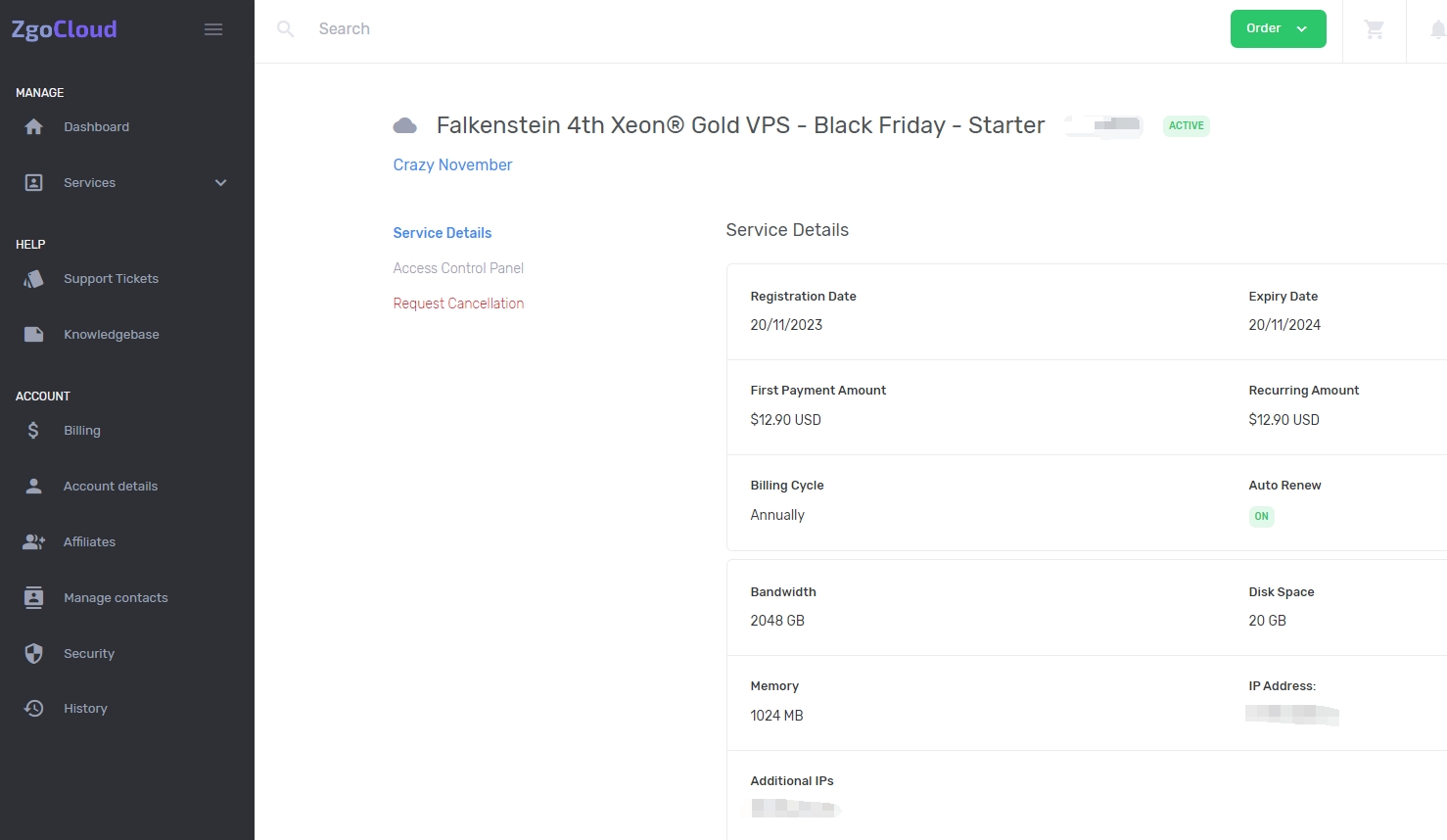Click the hamburger menu icon
The image size is (1447, 840).
click(x=213, y=29)
